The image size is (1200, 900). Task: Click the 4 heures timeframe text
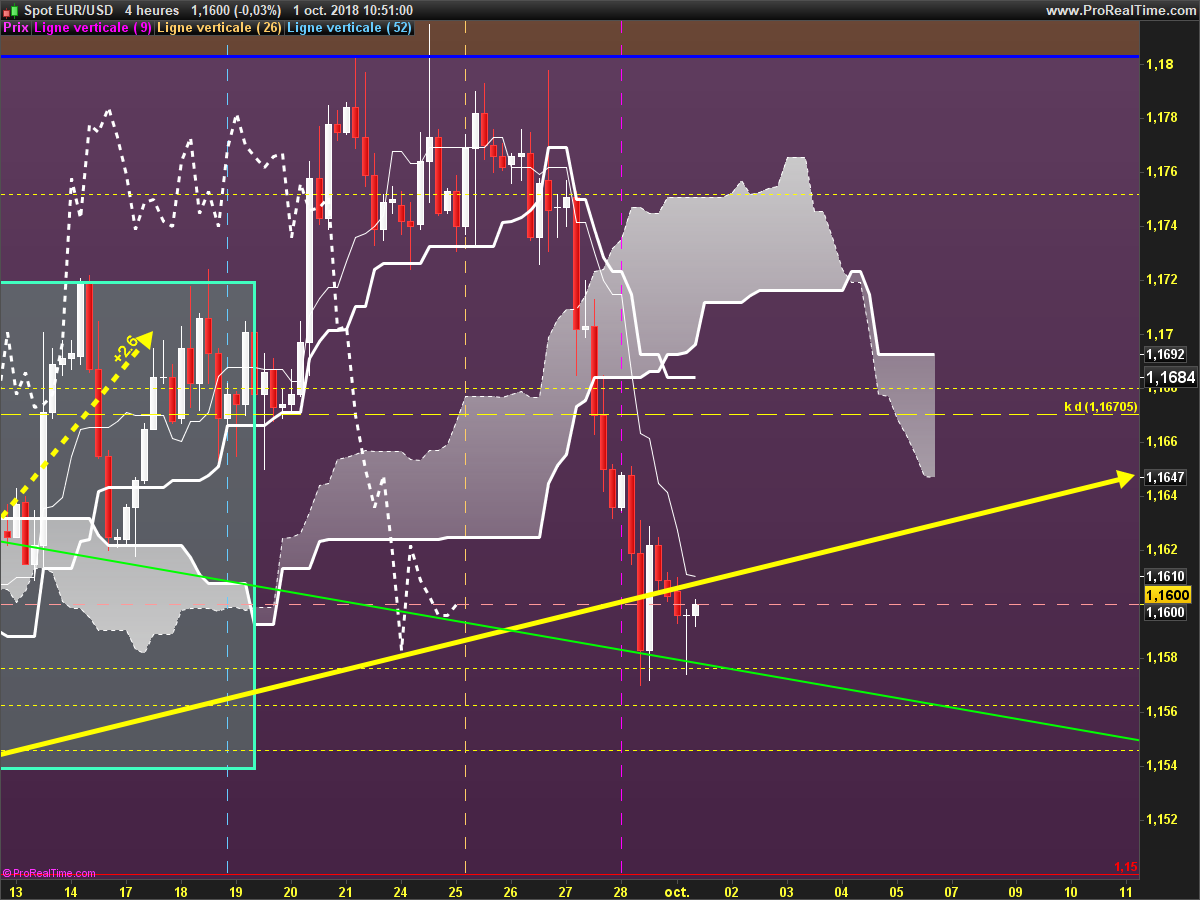(x=151, y=10)
